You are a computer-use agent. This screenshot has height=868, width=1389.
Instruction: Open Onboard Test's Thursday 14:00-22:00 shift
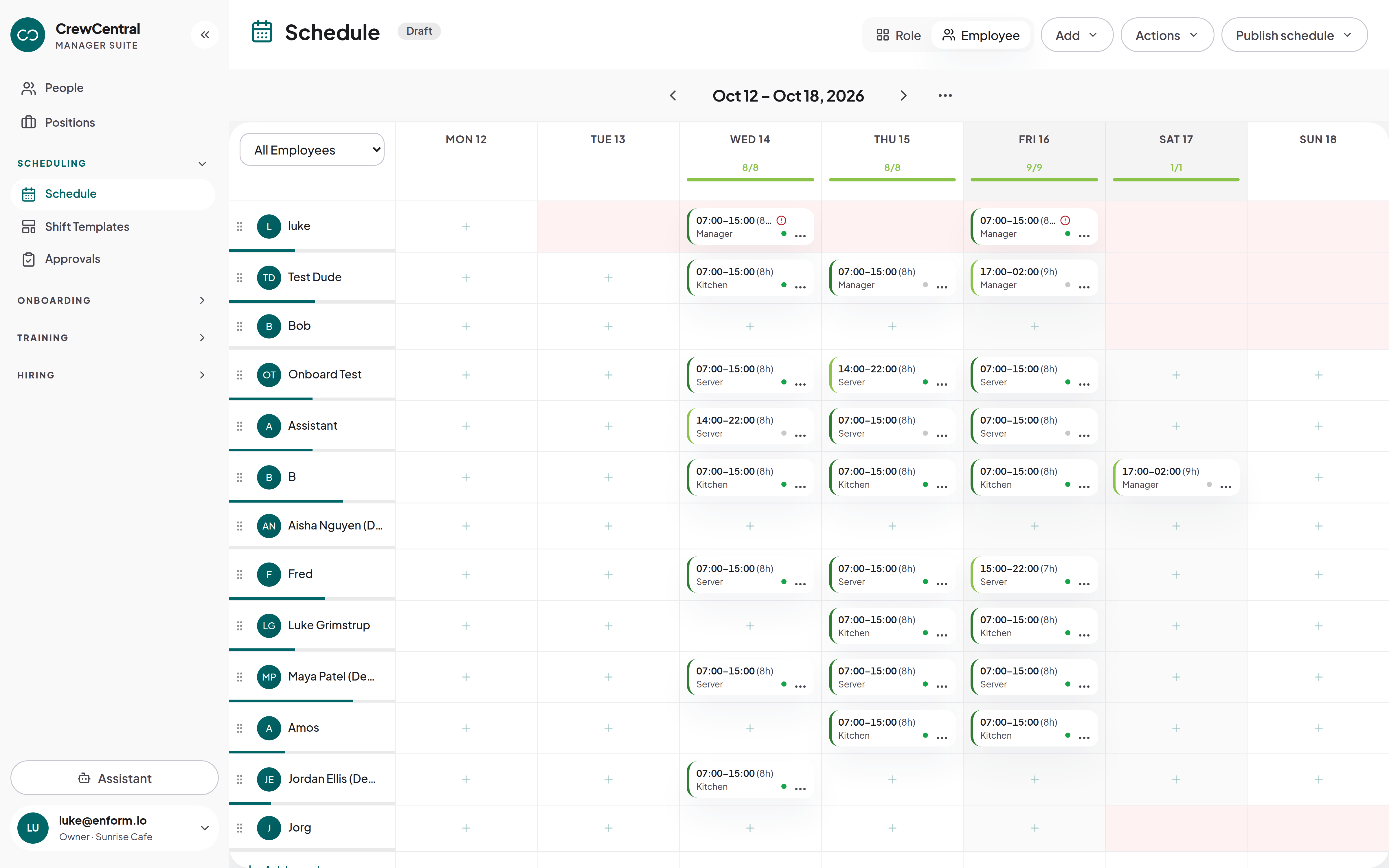[892, 375]
